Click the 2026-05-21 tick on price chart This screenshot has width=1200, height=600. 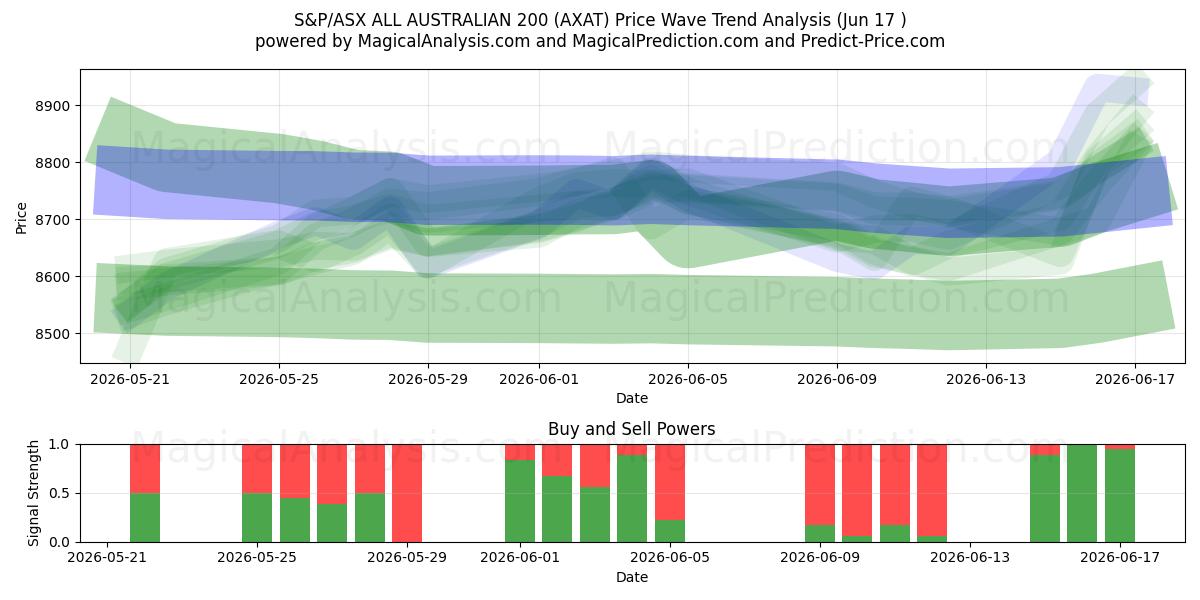130,379
